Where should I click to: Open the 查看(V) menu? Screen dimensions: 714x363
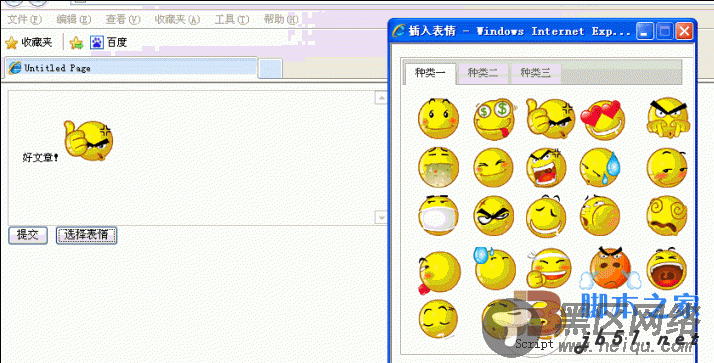[x=123, y=20]
